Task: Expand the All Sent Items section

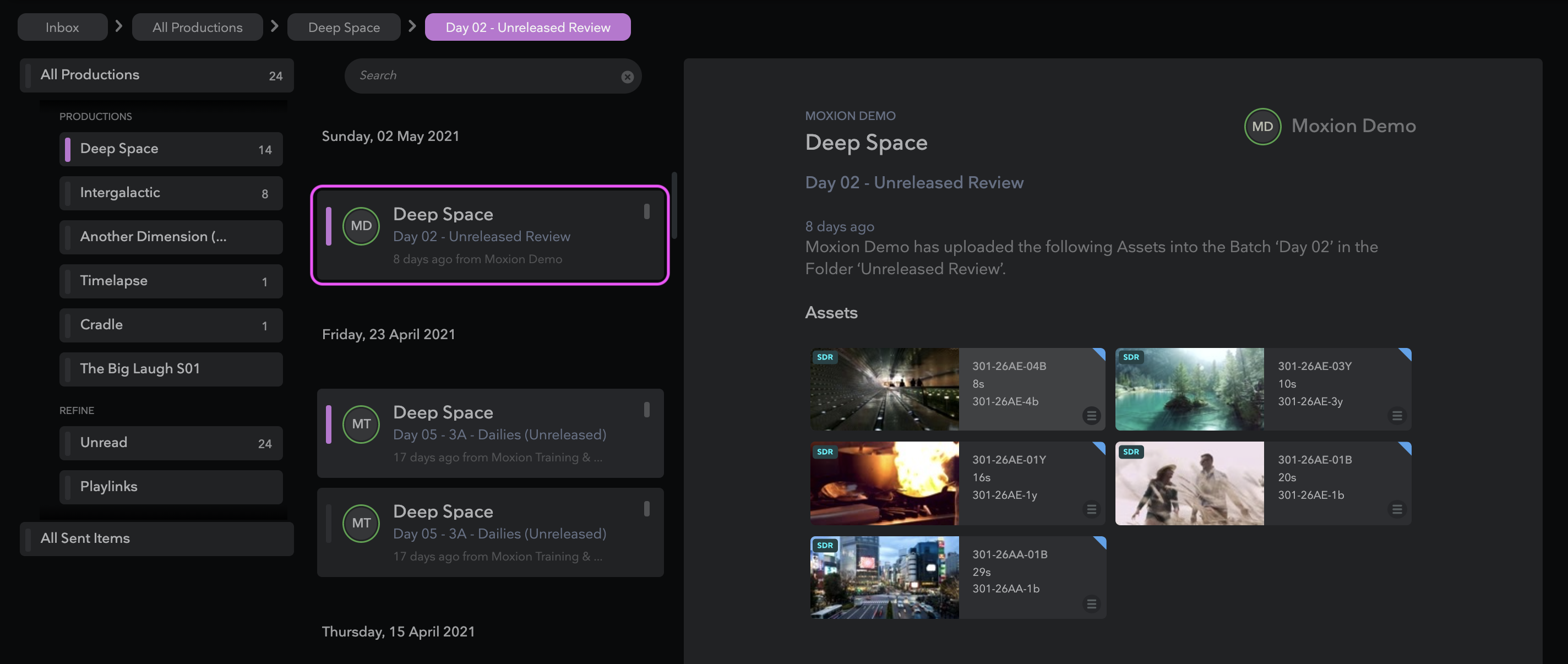Action: click(x=156, y=538)
